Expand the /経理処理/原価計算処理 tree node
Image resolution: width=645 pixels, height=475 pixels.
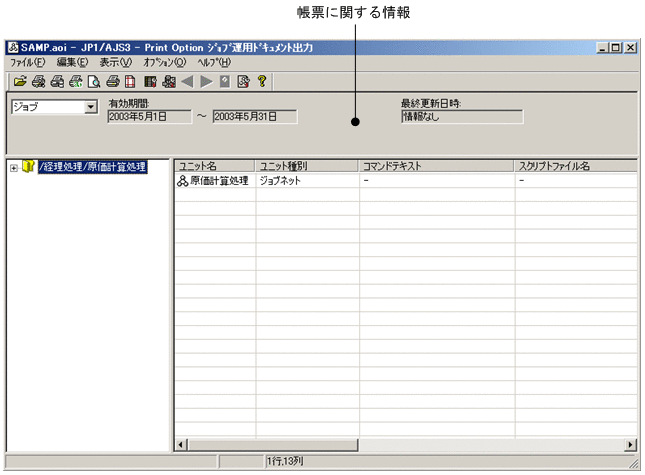tap(14, 168)
